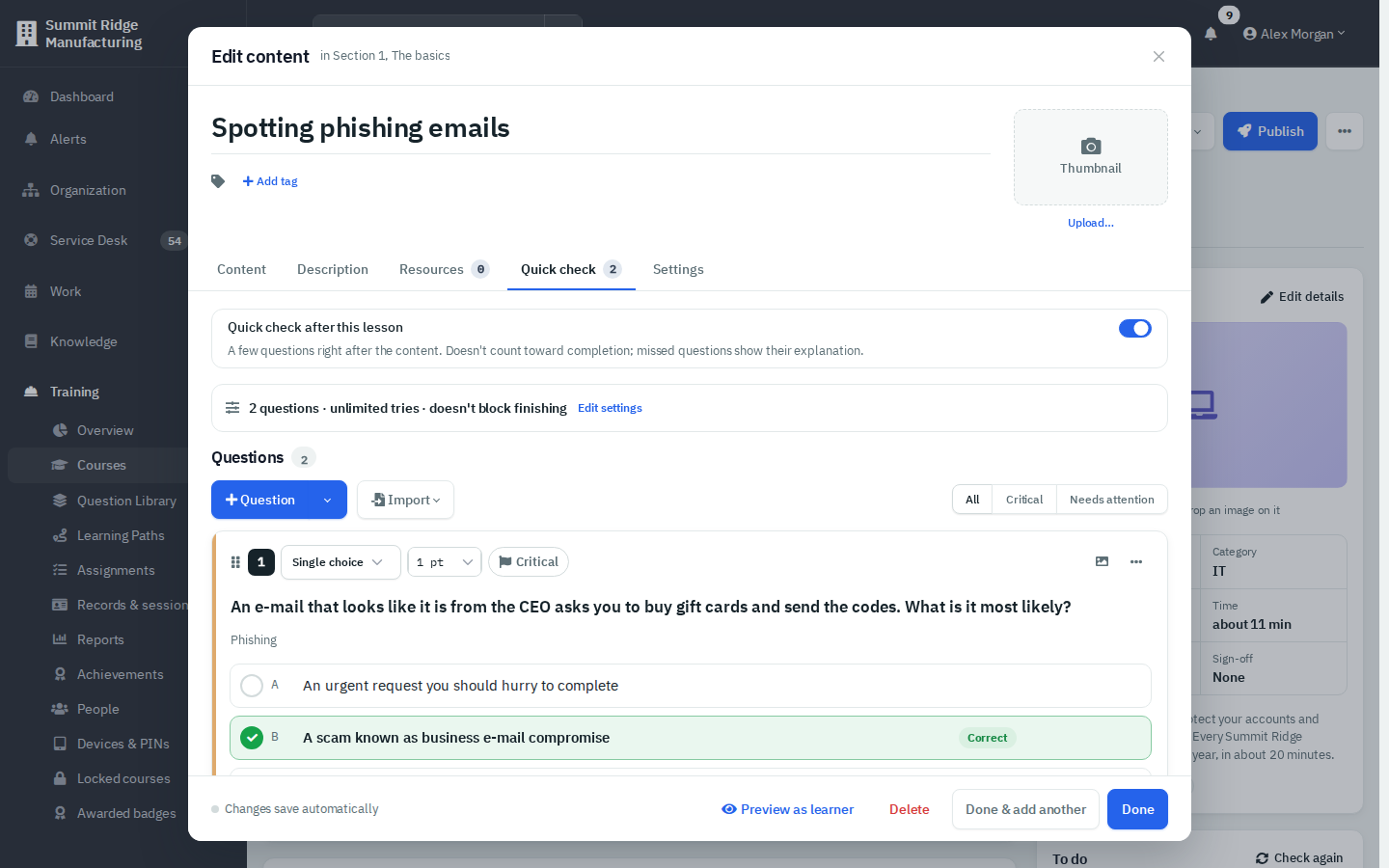Show All questions filter
Viewport: 1389px width, 868px height.
point(972,500)
